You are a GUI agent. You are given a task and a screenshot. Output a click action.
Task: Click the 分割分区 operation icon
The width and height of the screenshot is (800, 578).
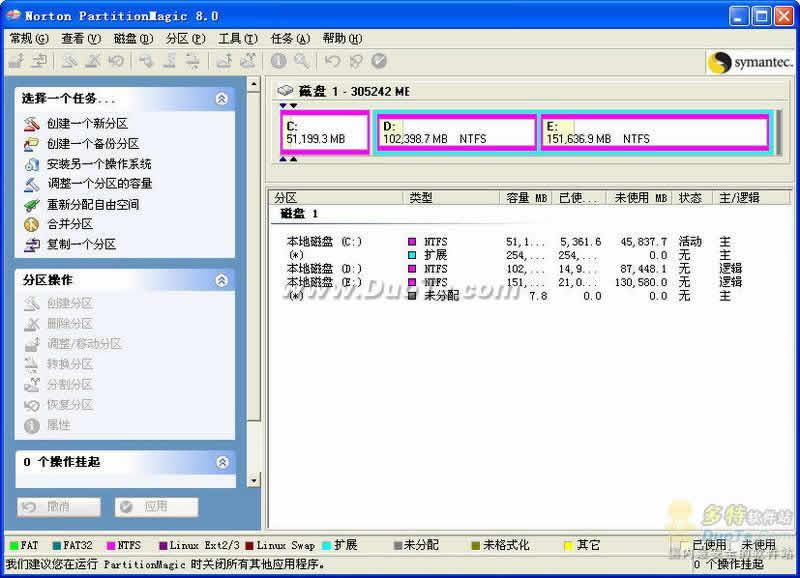pyautogui.click(x=32, y=385)
